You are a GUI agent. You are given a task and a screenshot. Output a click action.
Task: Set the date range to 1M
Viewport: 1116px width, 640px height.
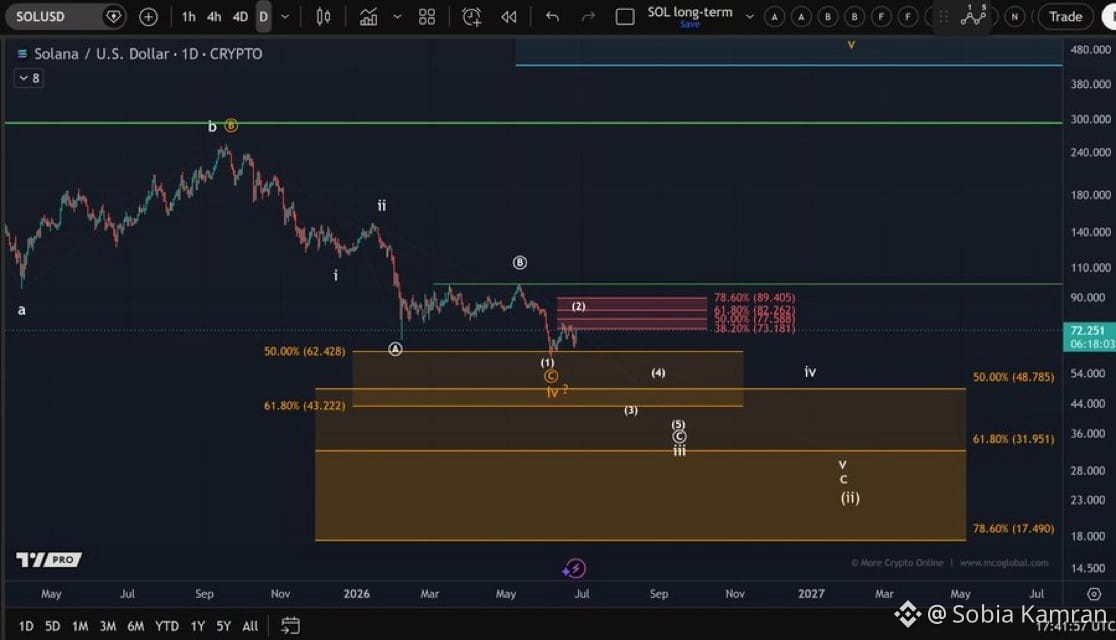click(80, 626)
